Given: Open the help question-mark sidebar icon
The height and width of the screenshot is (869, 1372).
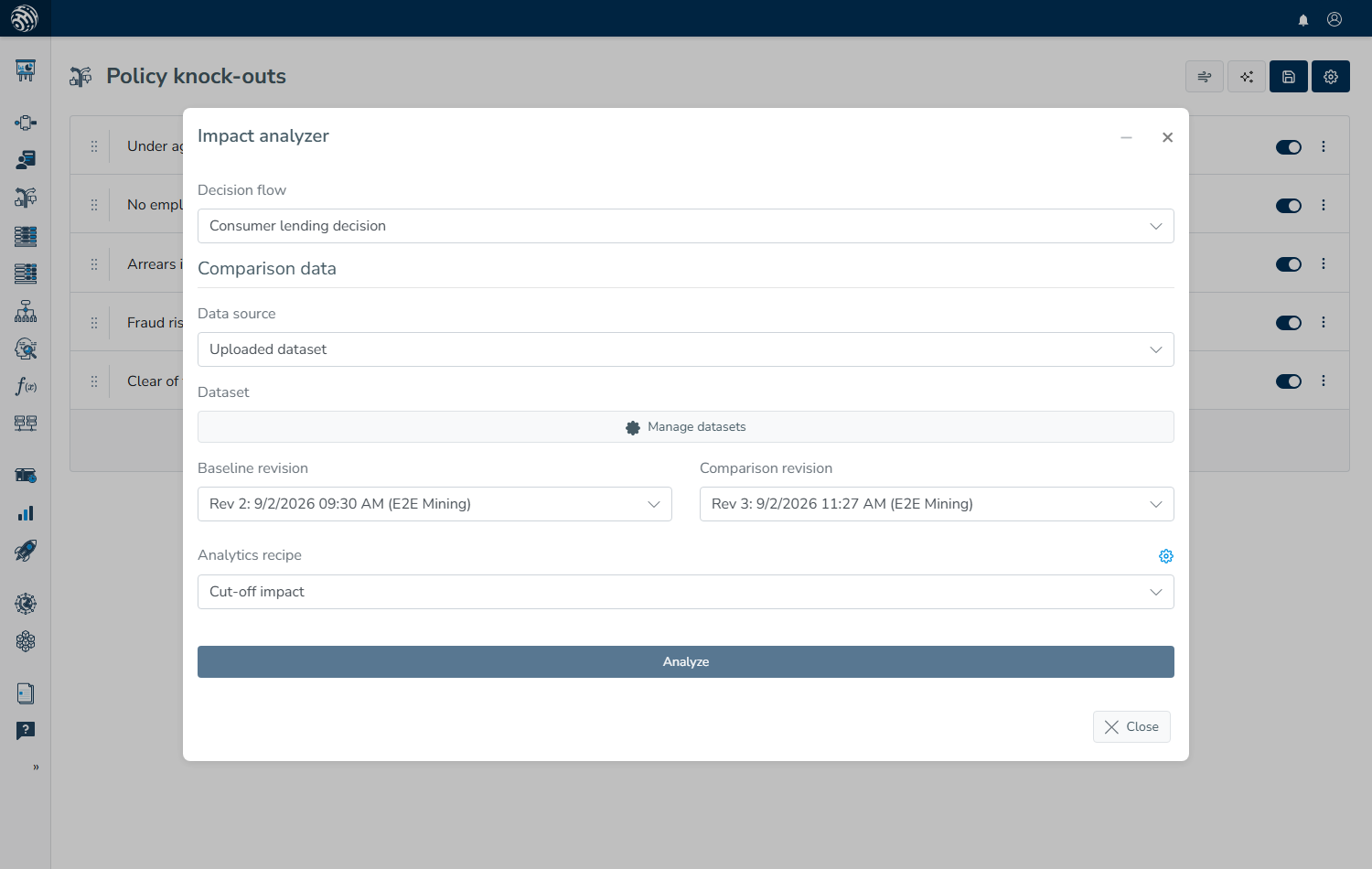Looking at the screenshot, I should click(x=26, y=731).
